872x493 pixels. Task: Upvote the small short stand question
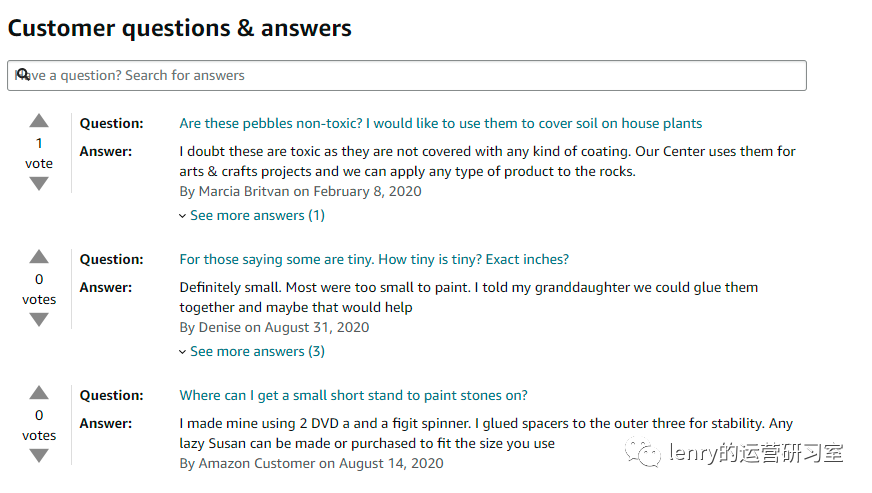click(x=39, y=393)
